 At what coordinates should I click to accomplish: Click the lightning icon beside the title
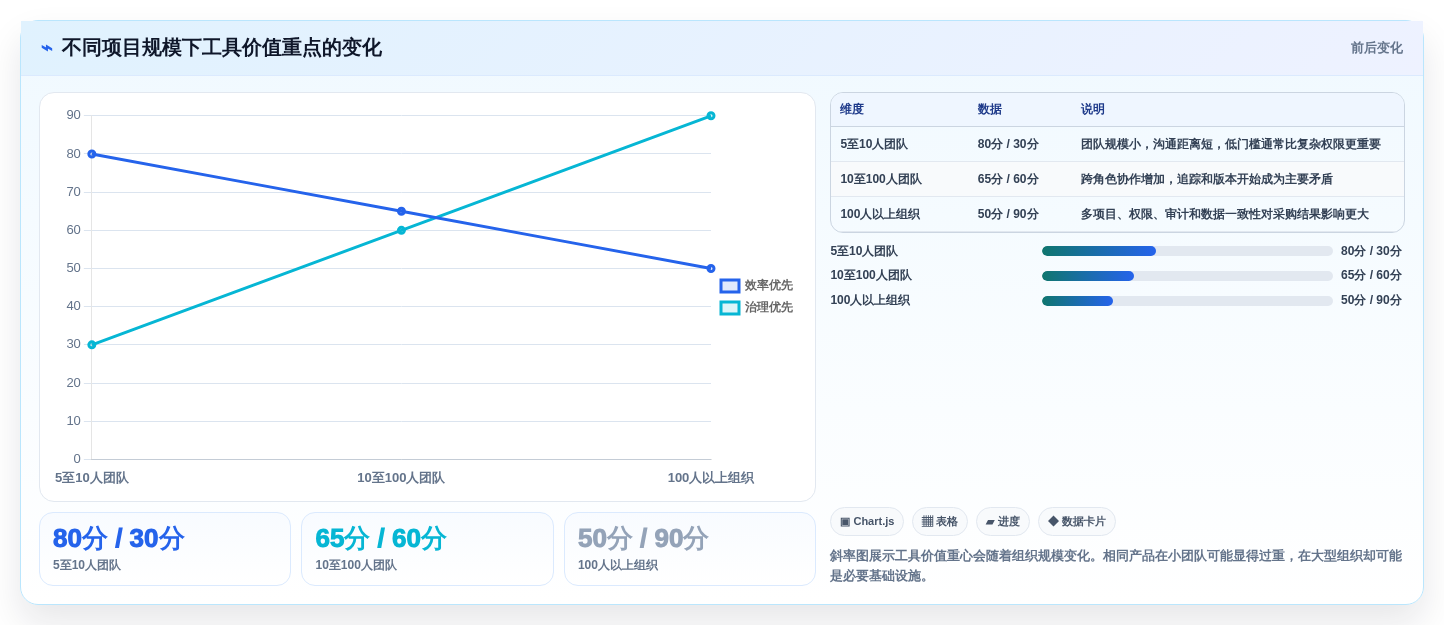pos(47,48)
